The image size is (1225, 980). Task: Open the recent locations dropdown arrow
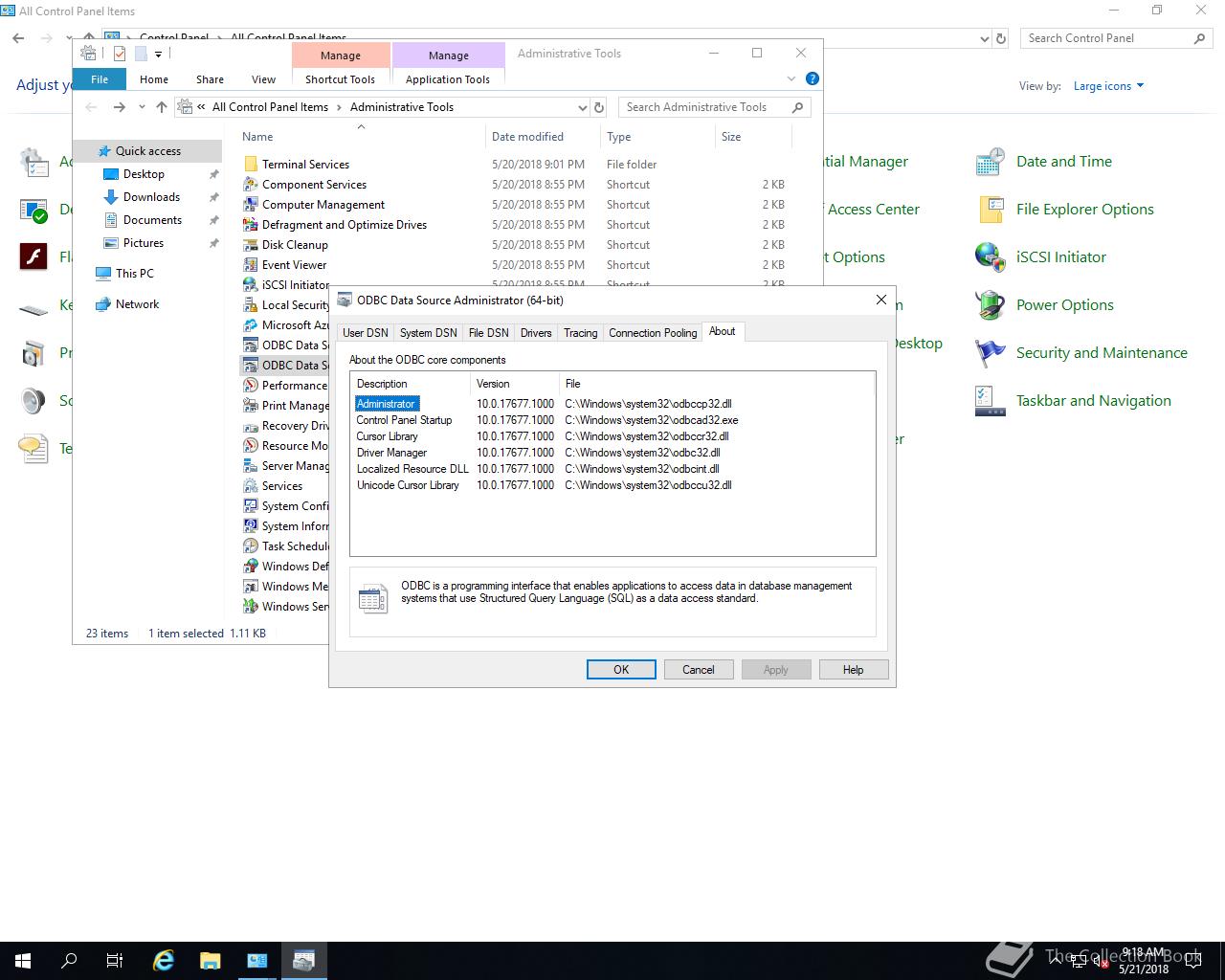pos(142,107)
